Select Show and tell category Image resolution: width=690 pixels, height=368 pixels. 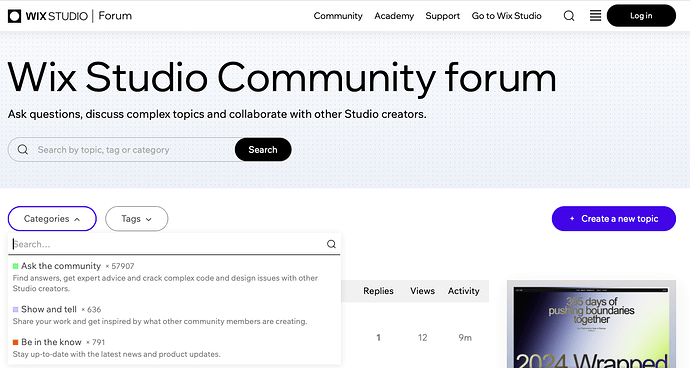[174, 315]
